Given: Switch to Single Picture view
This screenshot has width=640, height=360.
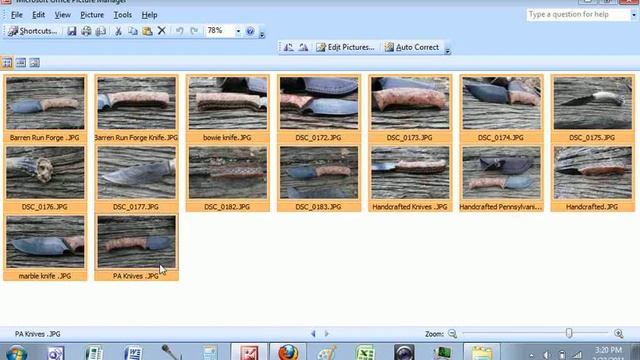Looking at the screenshot, I should coord(35,63).
